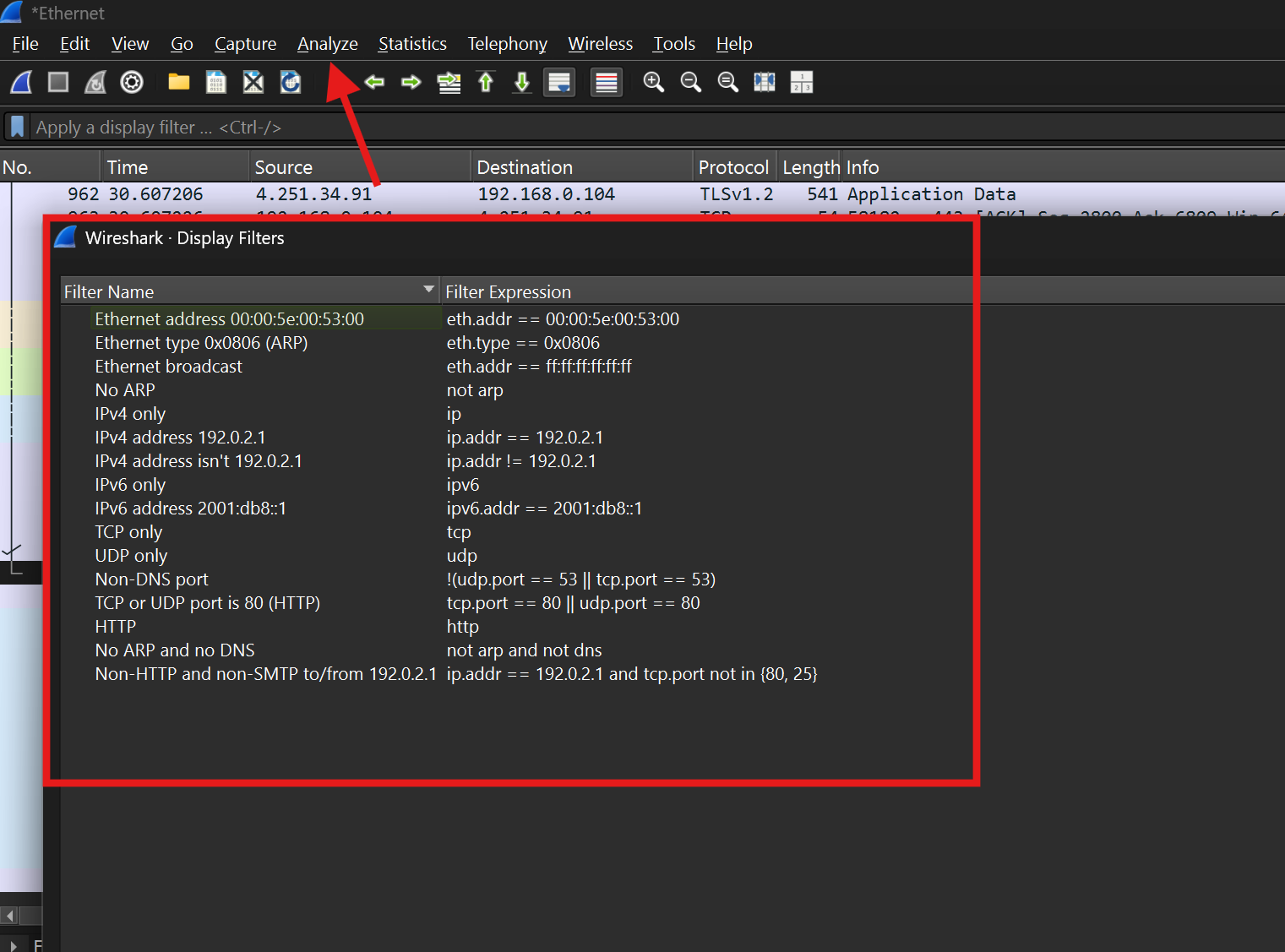Select TCP or UDP port is 80 filter

(x=207, y=603)
